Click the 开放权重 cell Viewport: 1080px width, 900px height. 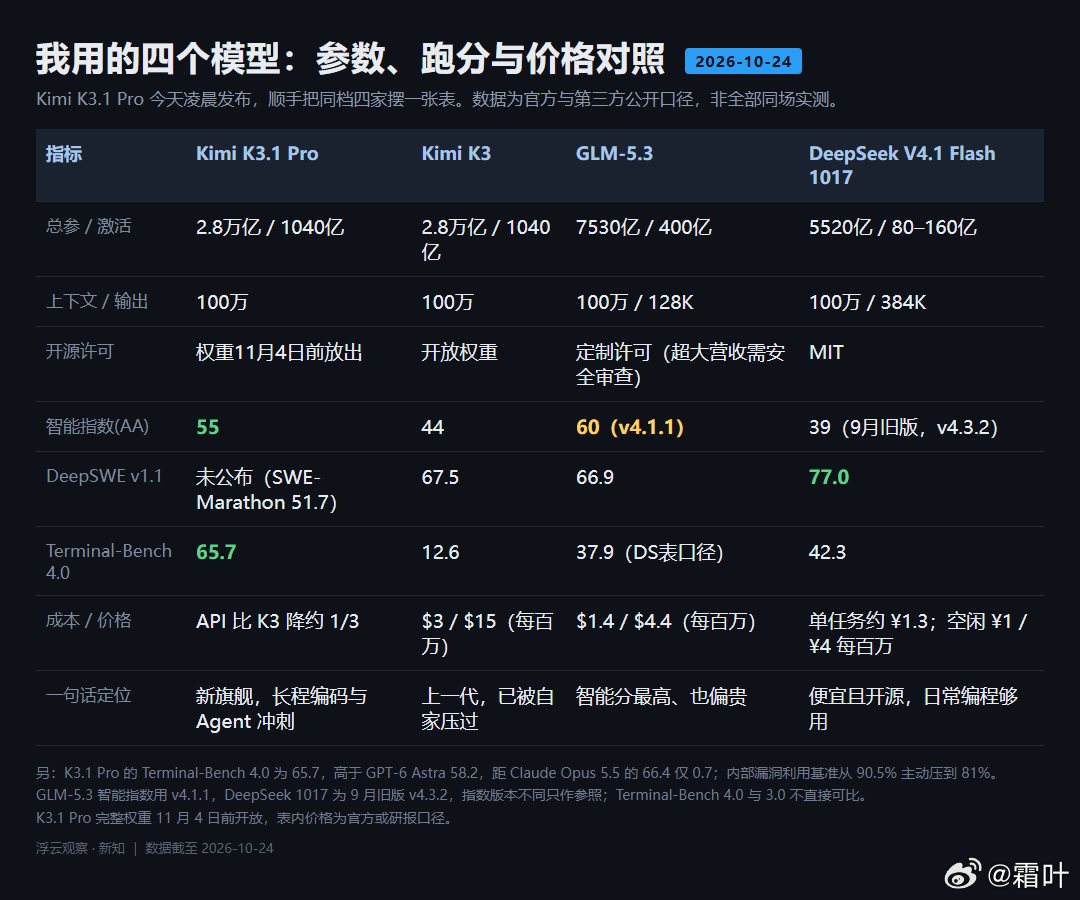459,352
